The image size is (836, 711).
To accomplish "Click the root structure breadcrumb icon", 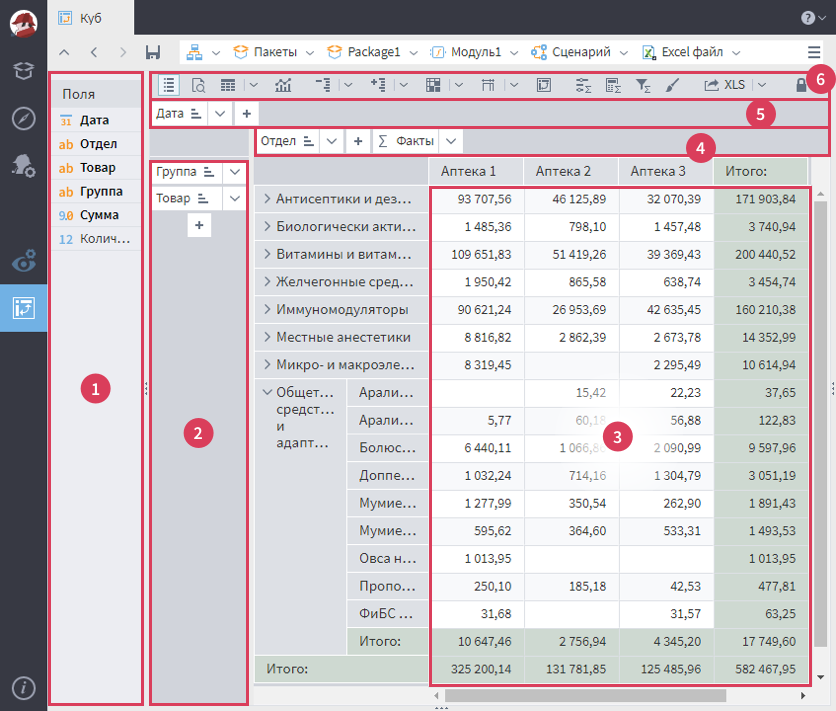I will 194,52.
